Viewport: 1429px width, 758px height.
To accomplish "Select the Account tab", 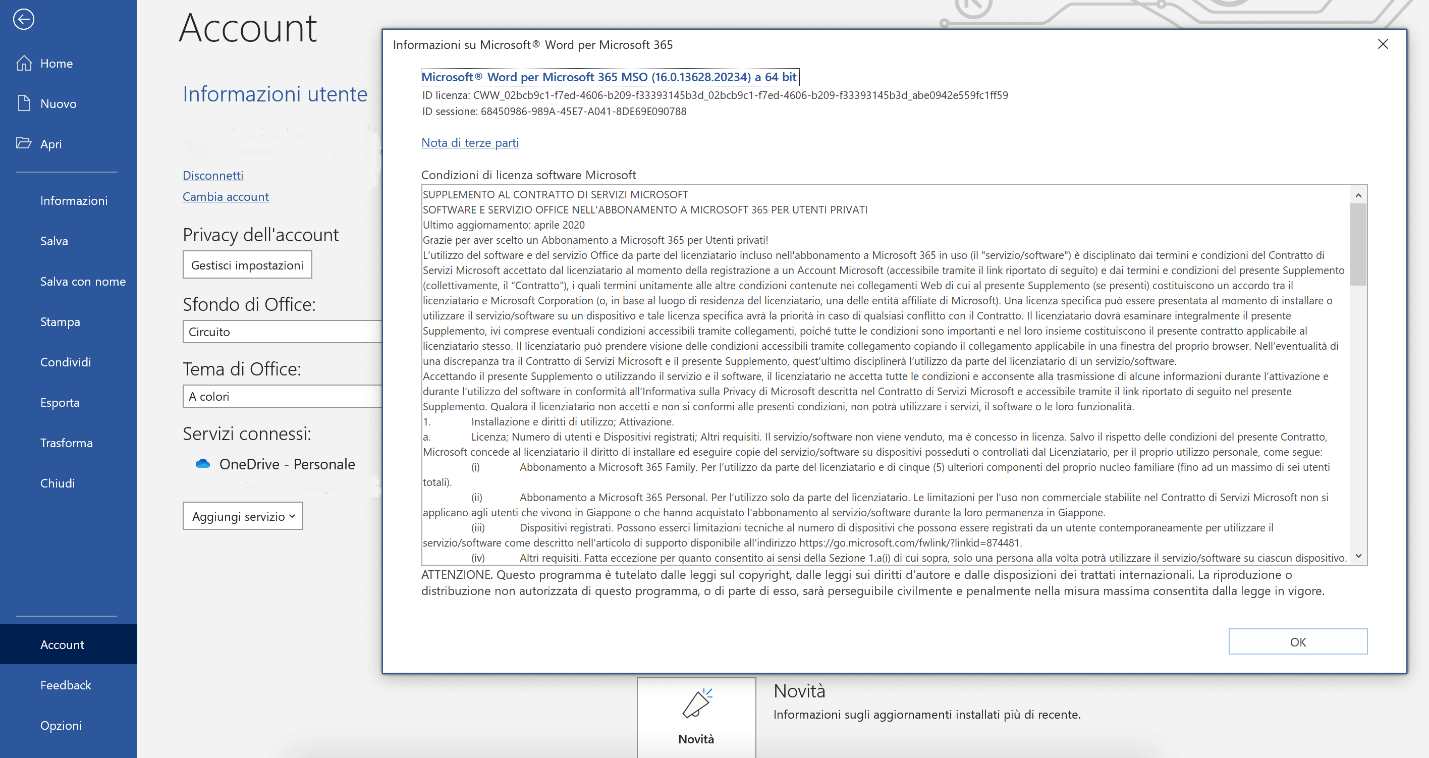I will coord(68,644).
